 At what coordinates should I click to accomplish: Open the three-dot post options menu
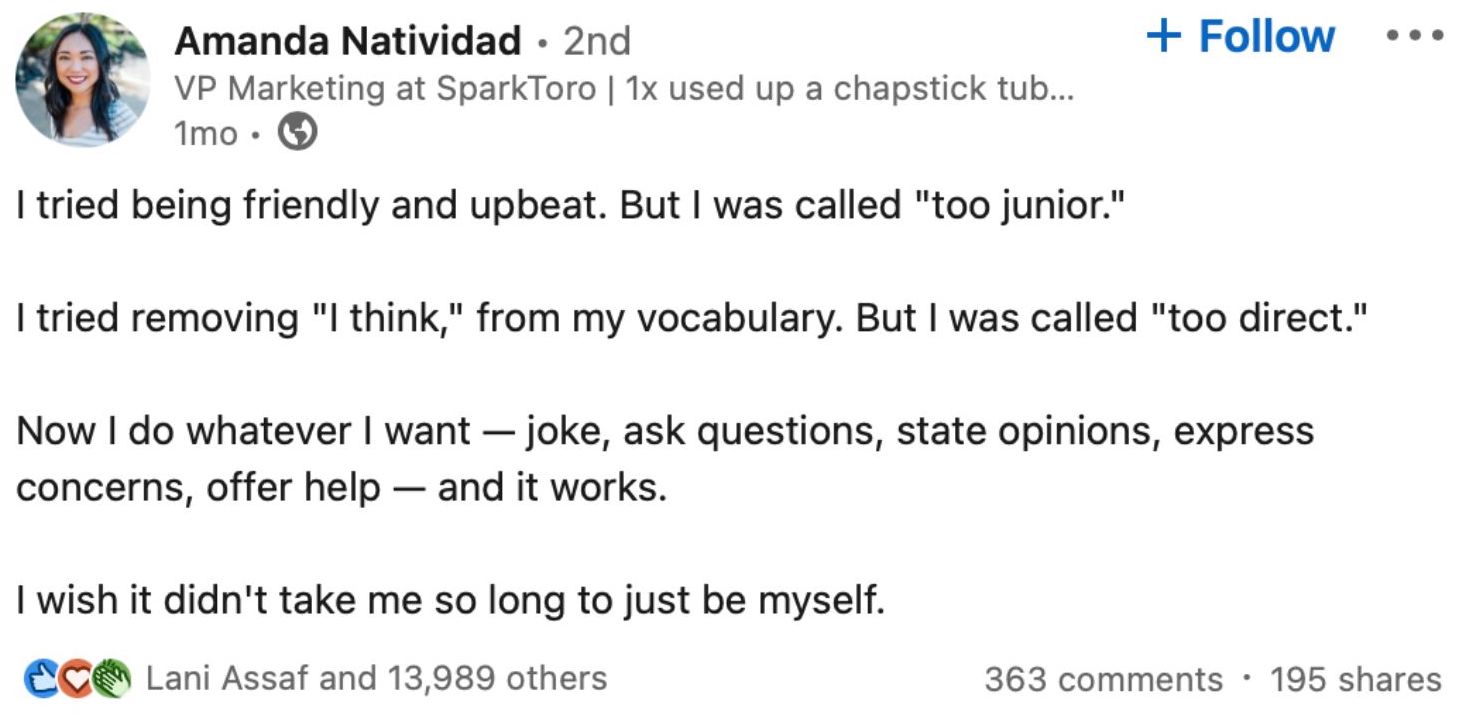click(1415, 37)
